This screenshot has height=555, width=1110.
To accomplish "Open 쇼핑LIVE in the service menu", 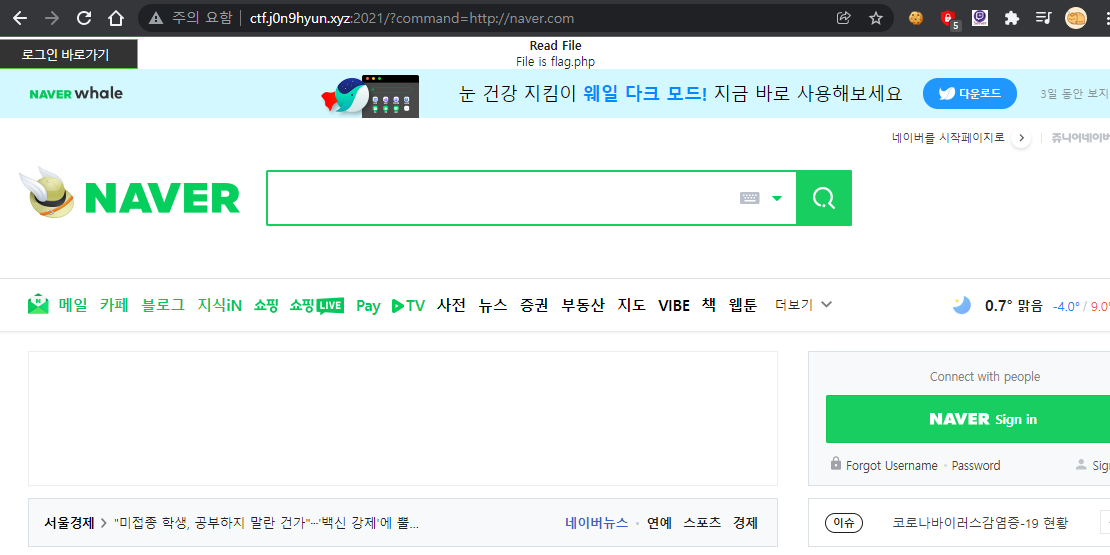I will (316, 305).
